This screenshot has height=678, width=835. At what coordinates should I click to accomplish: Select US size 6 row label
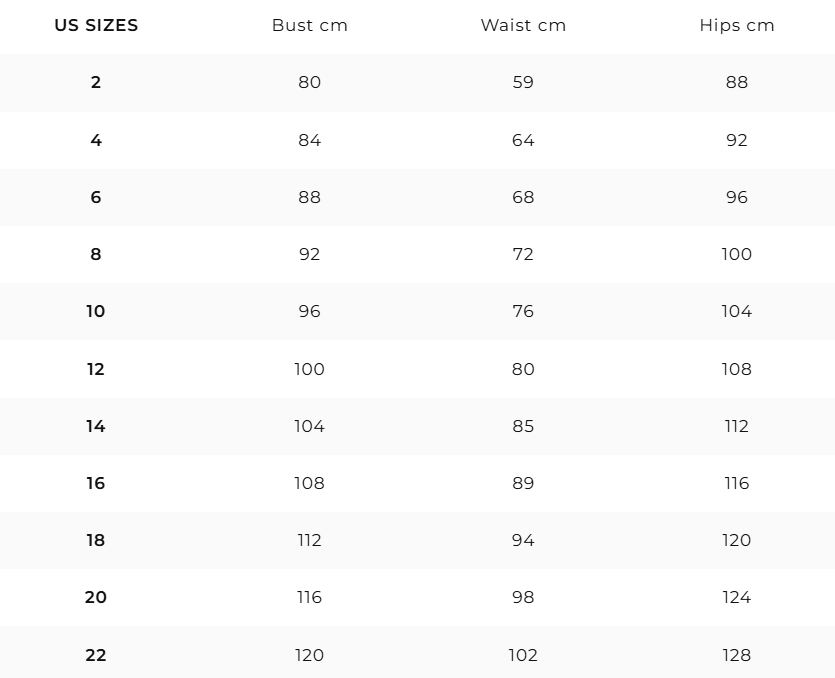coord(96,197)
